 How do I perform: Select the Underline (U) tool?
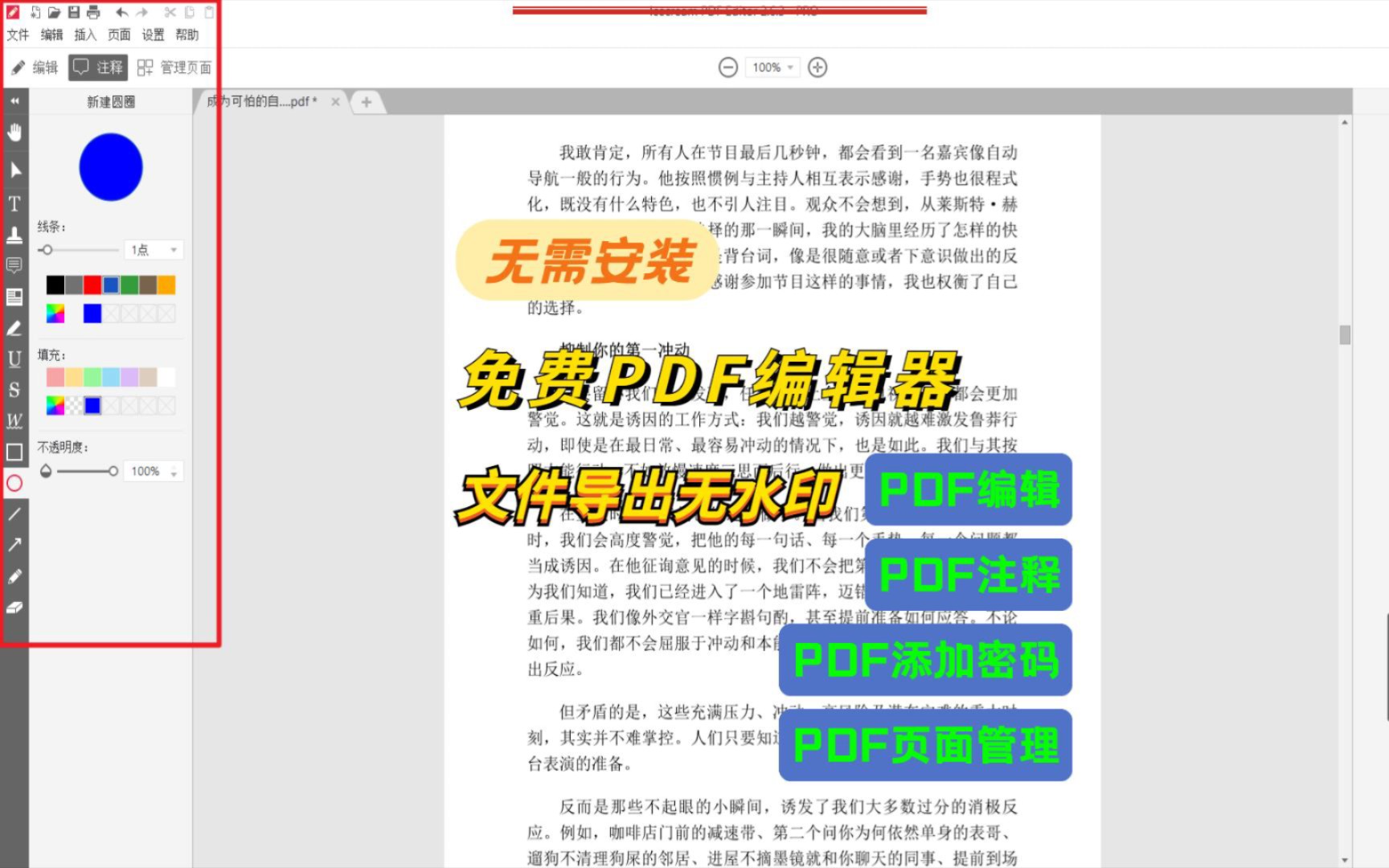tap(14, 359)
